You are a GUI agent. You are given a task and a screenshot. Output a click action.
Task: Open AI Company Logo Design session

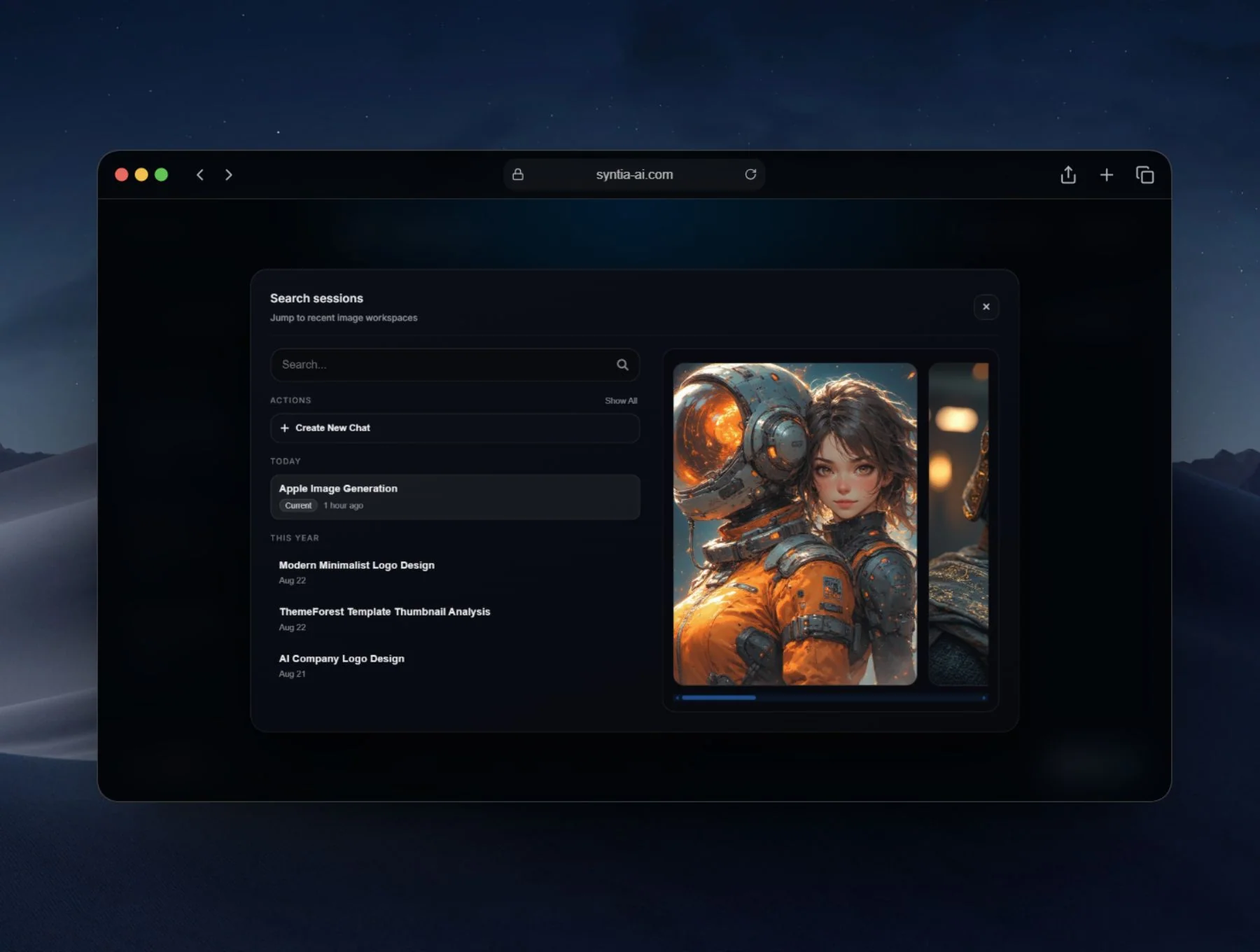455,666
